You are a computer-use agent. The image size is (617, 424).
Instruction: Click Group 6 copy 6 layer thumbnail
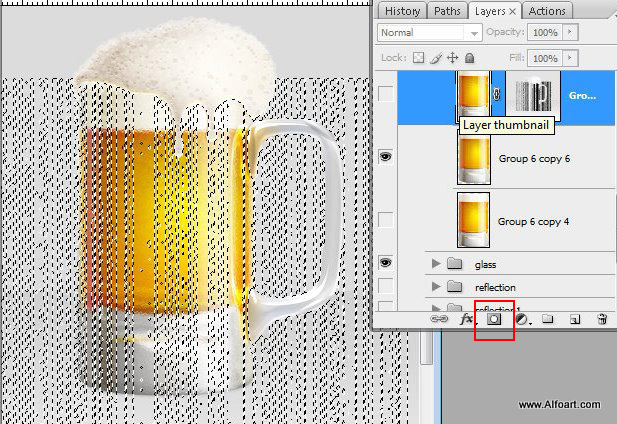[474, 158]
